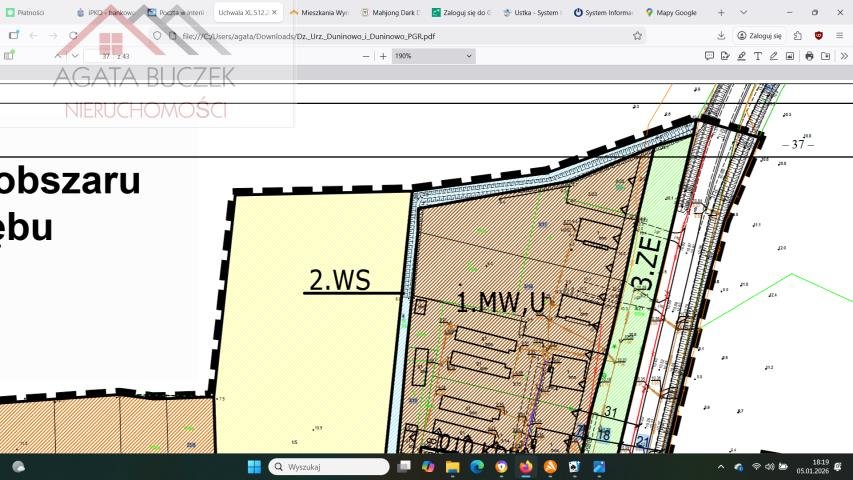This screenshot has width=853, height=480.
Task: Click the Zaloguj się account button
Action: [760, 35]
